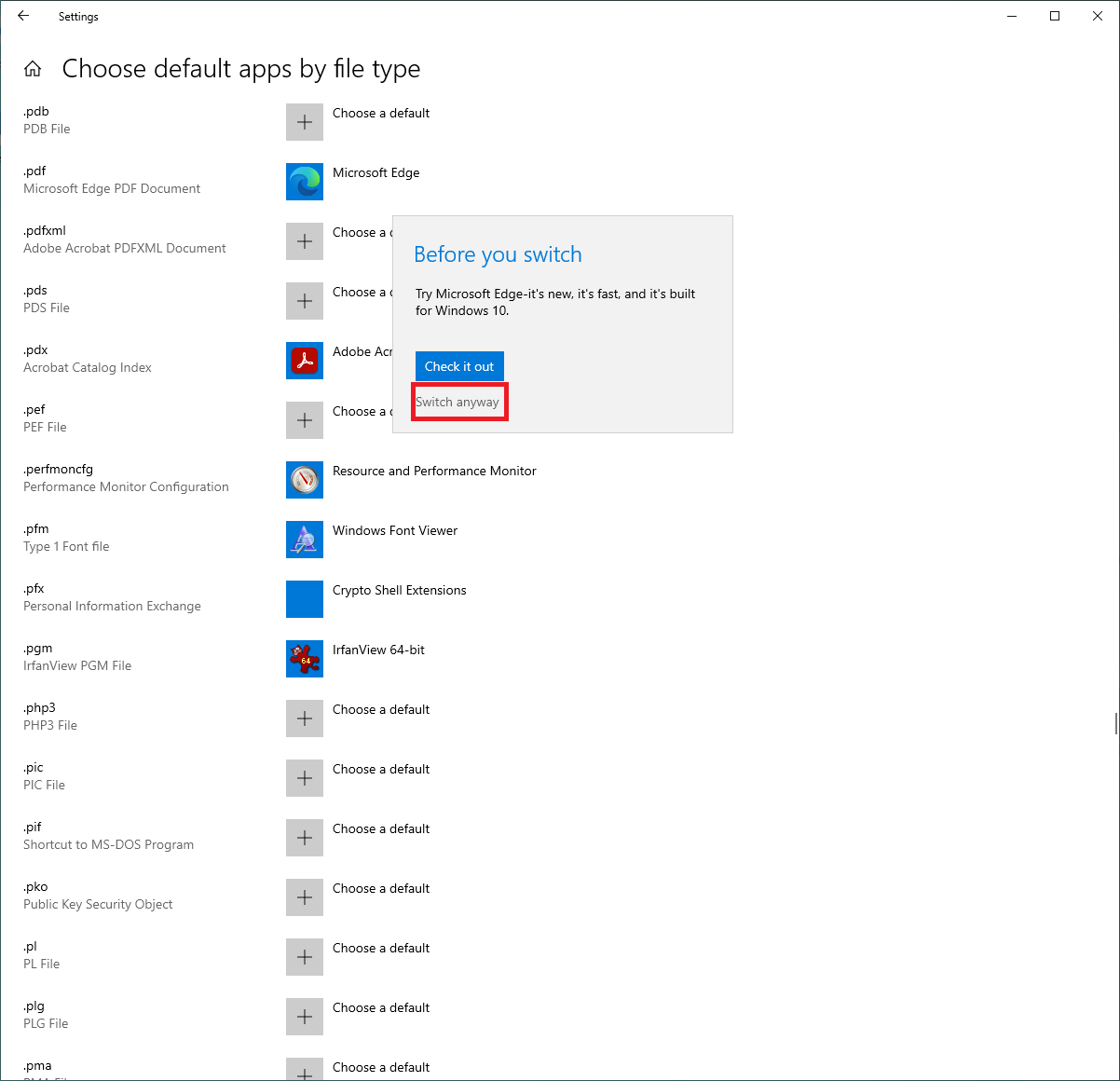Choose a default for .pic files
1120x1081 pixels.
[304, 778]
